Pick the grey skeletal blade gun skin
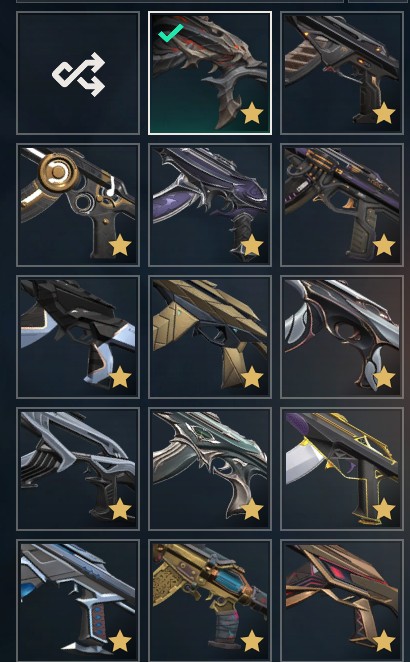410x662 pixels. pyautogui.click(x=78, y=469)
